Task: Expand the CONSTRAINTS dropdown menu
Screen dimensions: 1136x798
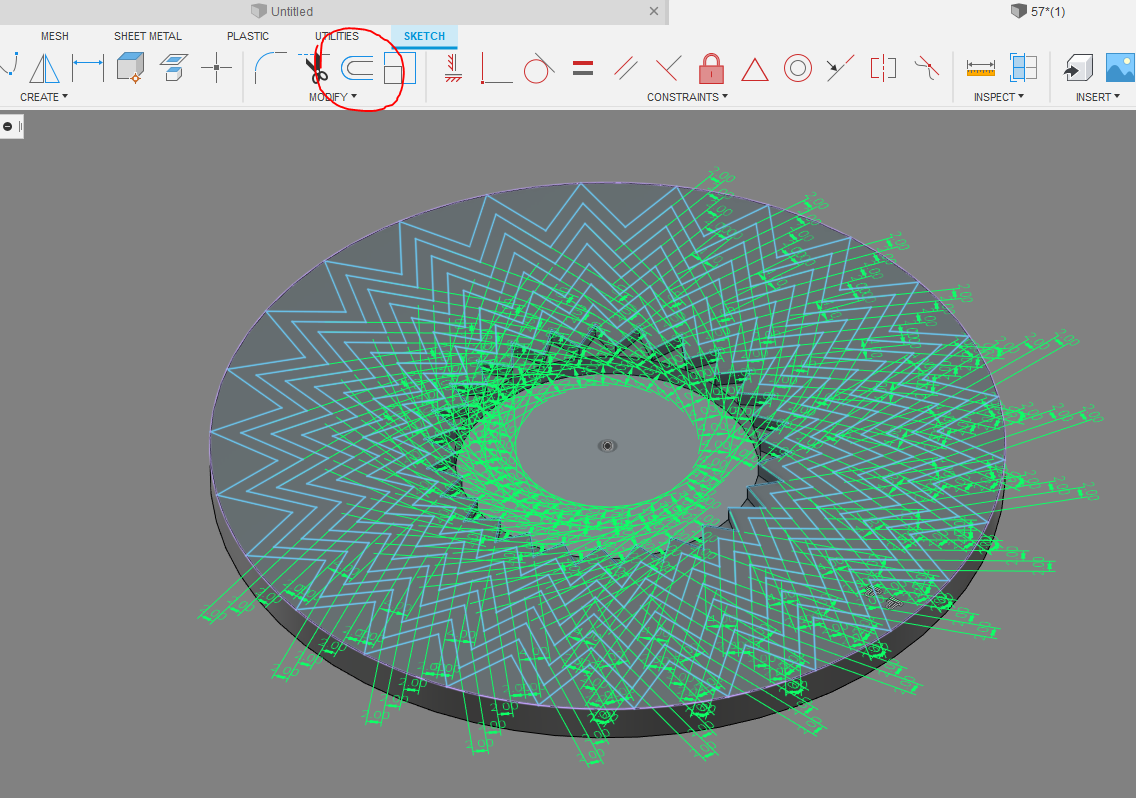Action: point(687,96)
